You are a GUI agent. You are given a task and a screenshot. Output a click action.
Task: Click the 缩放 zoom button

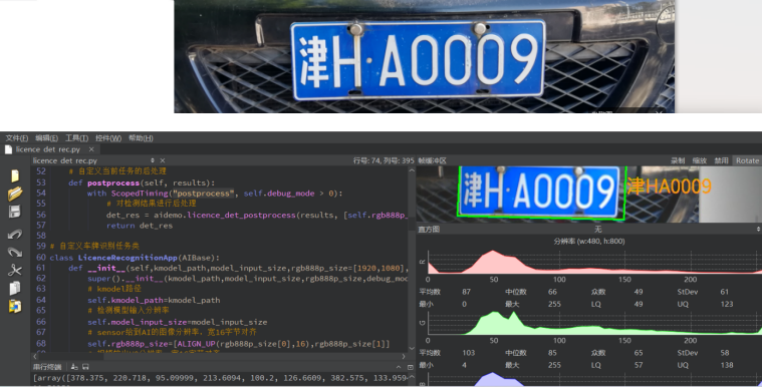(699, 160)
